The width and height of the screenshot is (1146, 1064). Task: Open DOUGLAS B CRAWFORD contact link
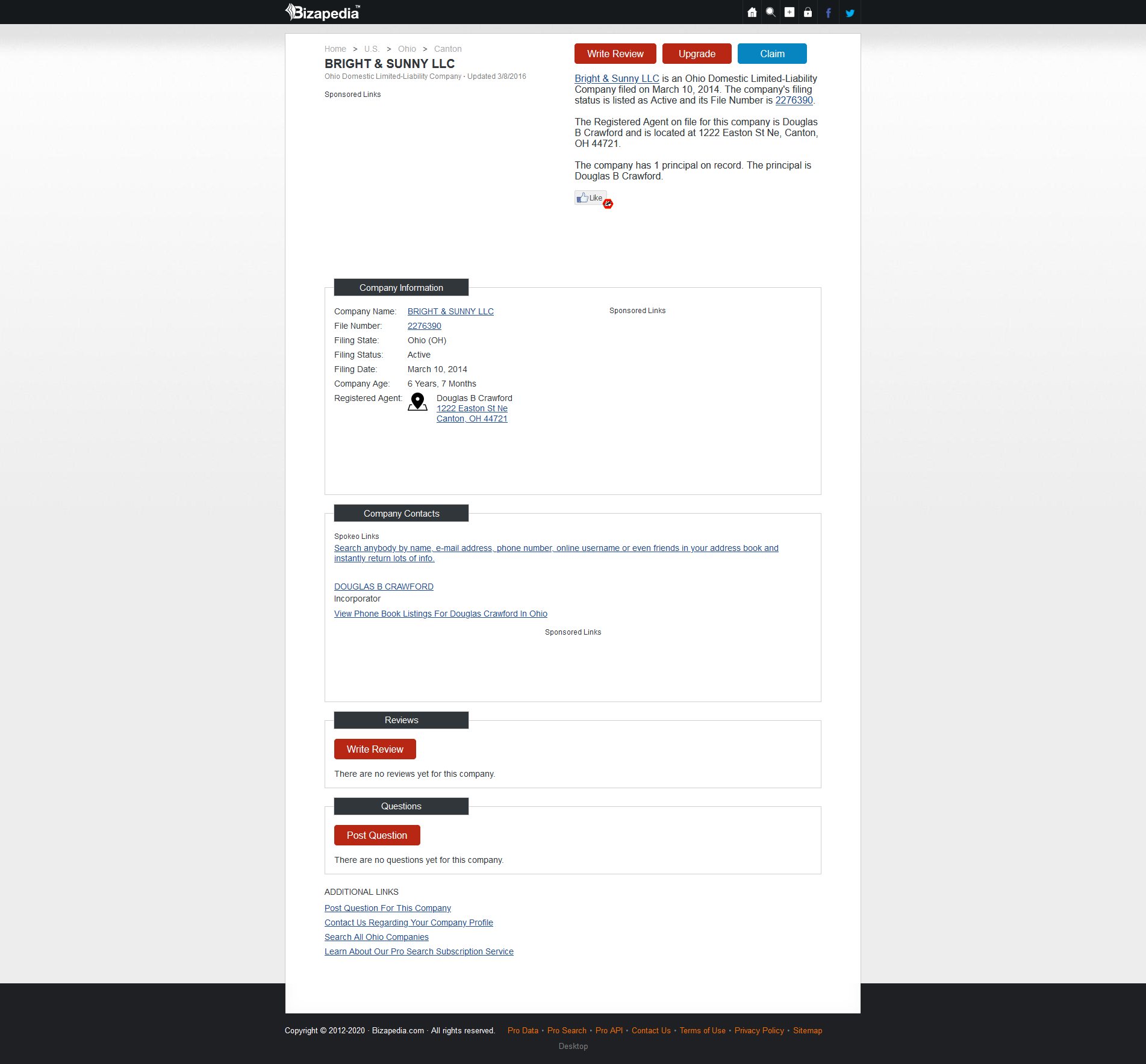[x=384, y=586]
